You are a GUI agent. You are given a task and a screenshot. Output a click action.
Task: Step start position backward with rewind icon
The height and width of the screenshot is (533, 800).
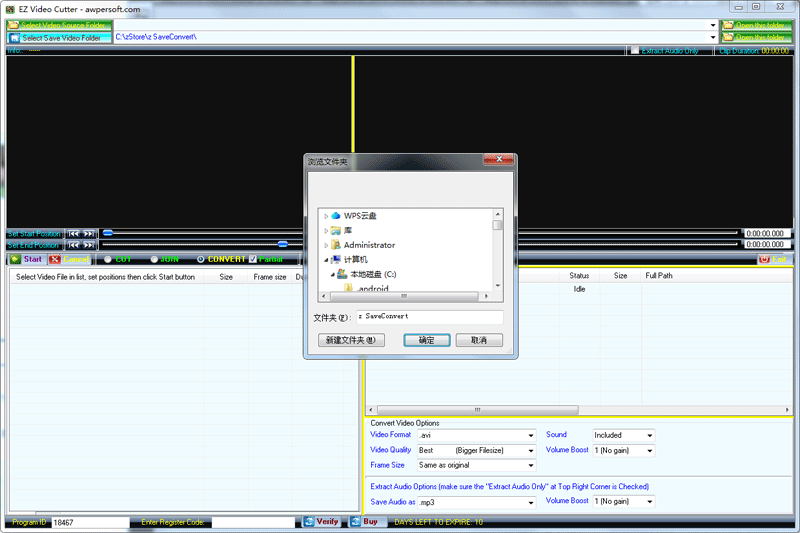click(x=73, y=234)
